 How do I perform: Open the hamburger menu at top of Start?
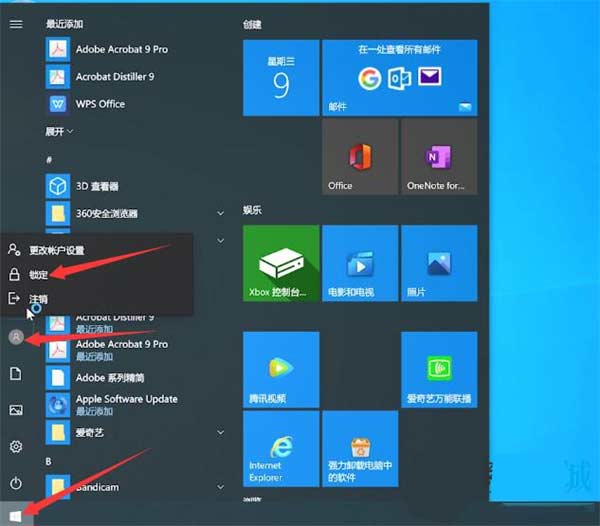pos(16,24)
